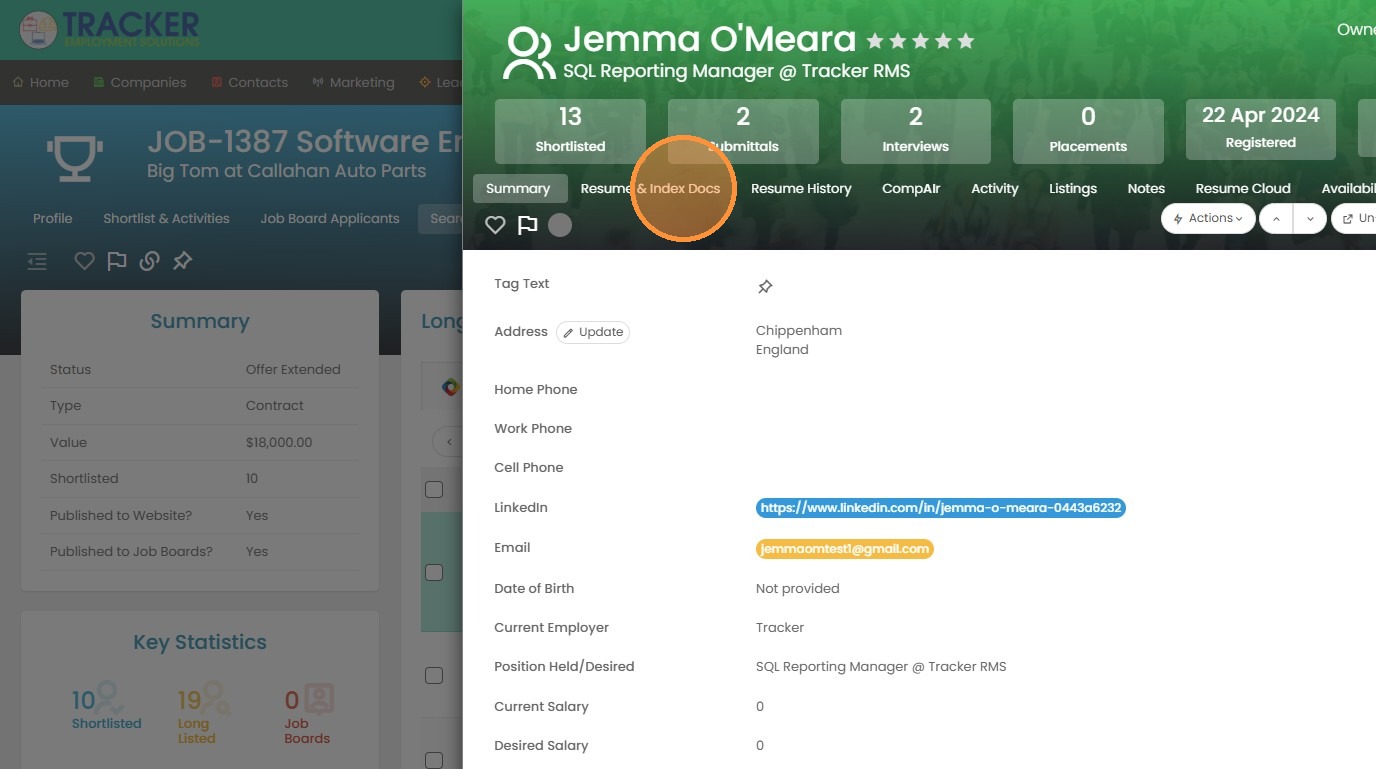Click the job Status value Offer Extended

point(293,369)
